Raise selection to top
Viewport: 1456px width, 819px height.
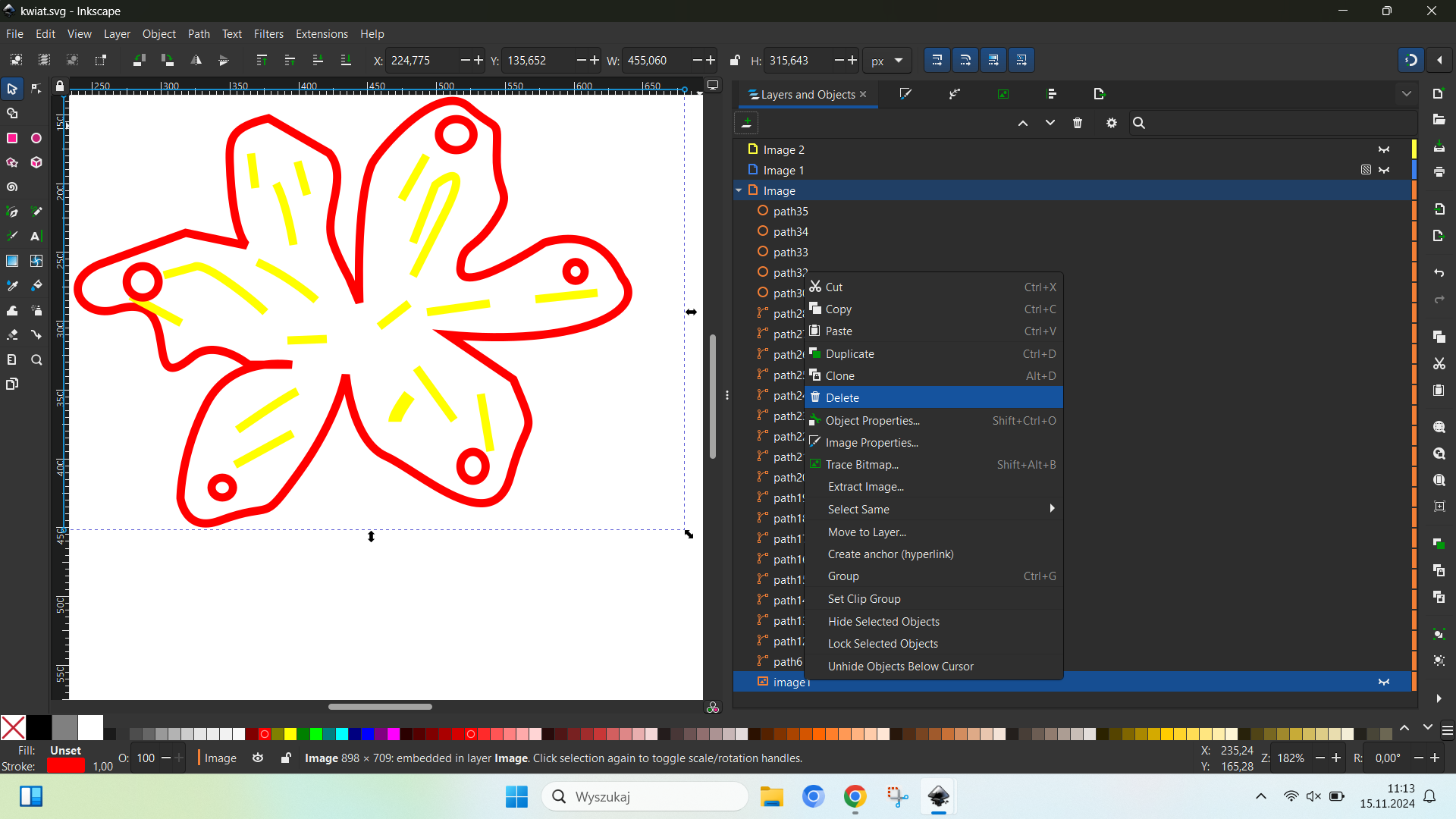pyautogui.click(x=262, y=60)
